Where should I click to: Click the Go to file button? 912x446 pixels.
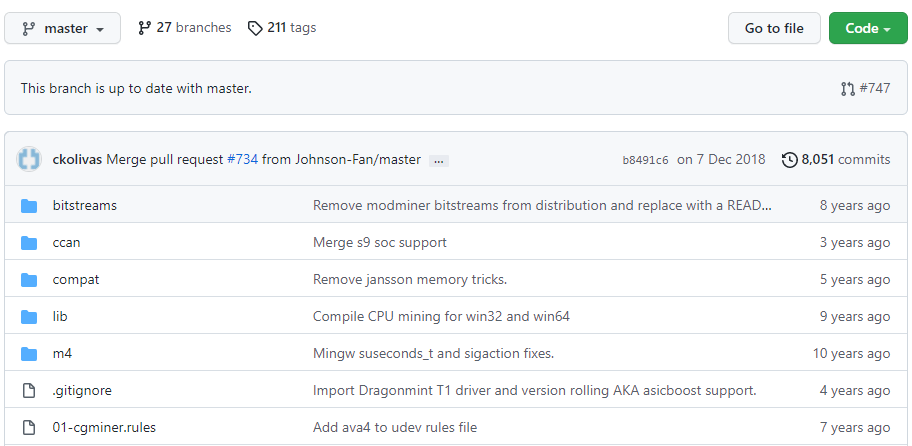point(773,28)
